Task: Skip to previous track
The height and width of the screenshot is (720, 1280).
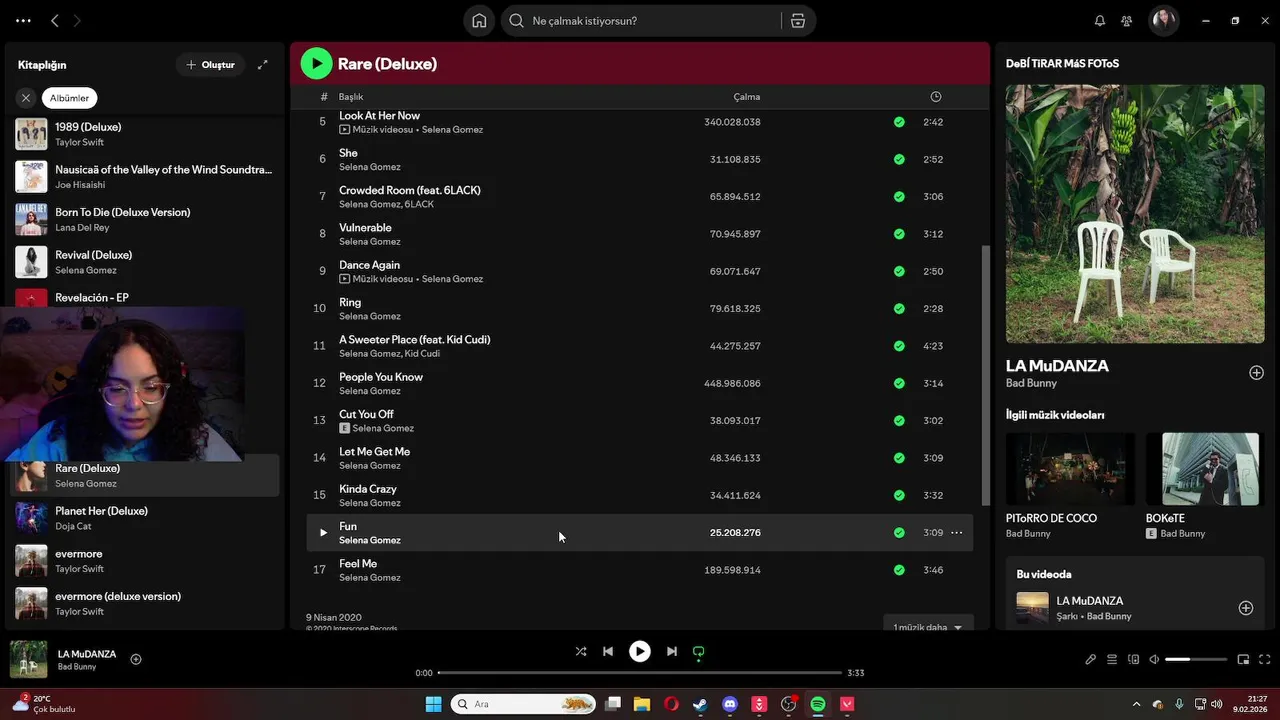Action: tap(608, 652)
